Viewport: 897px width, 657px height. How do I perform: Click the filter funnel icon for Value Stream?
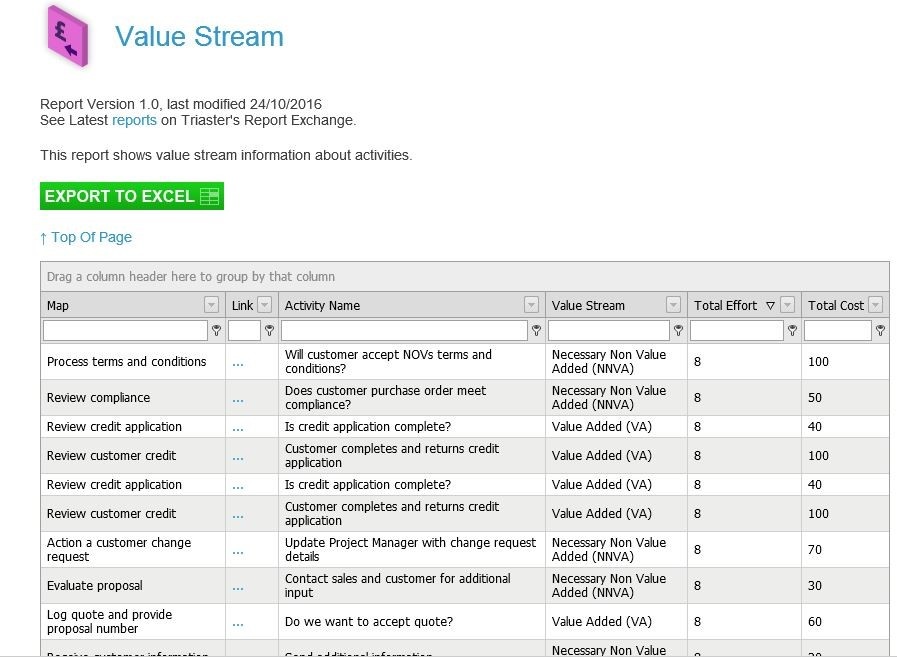coord(679,330)
